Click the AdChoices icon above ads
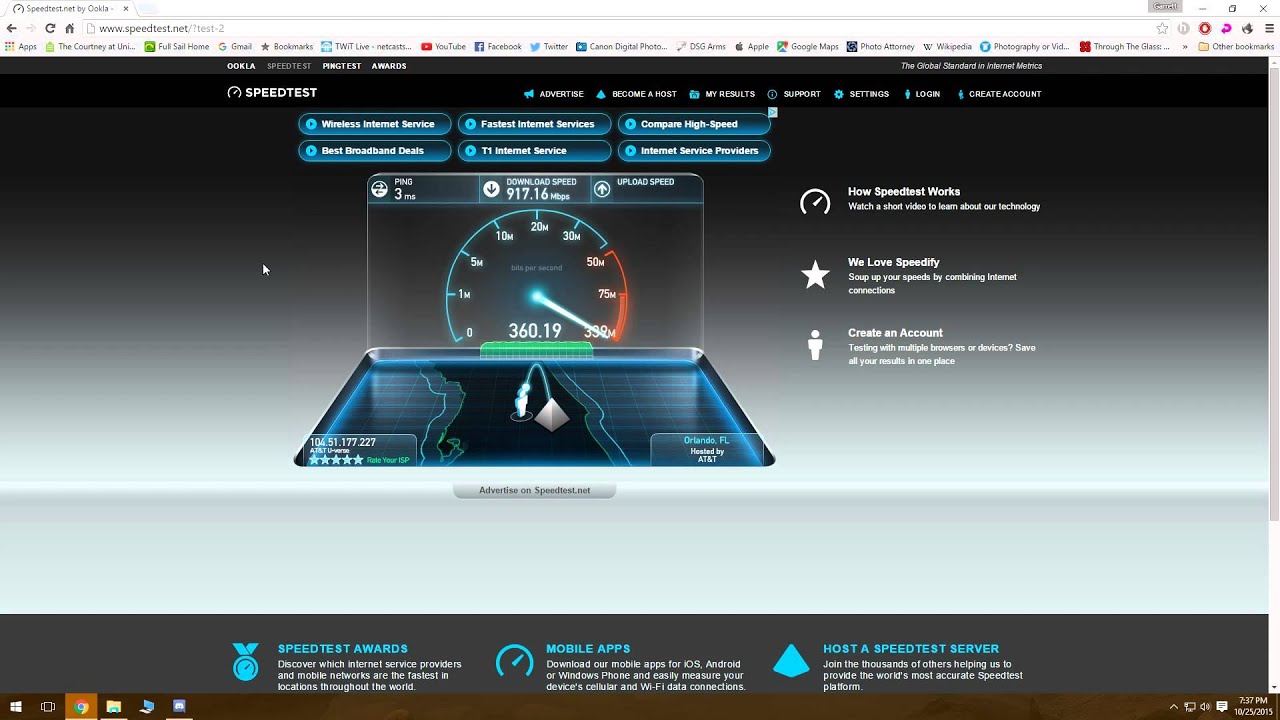This screenshot has width=1280, height=720. (x=772, y=112)
